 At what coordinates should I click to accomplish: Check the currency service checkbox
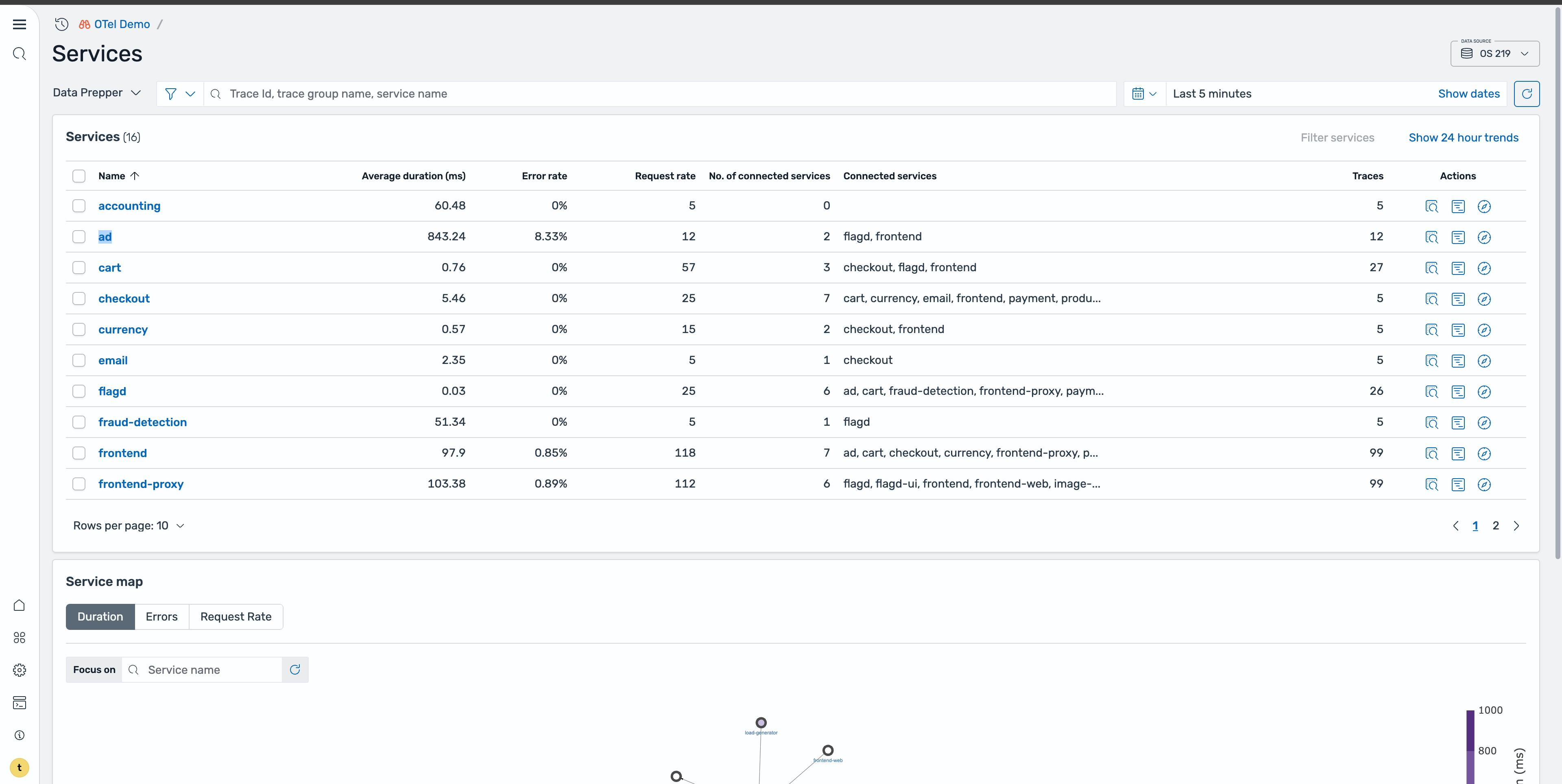tap(79, 329)
